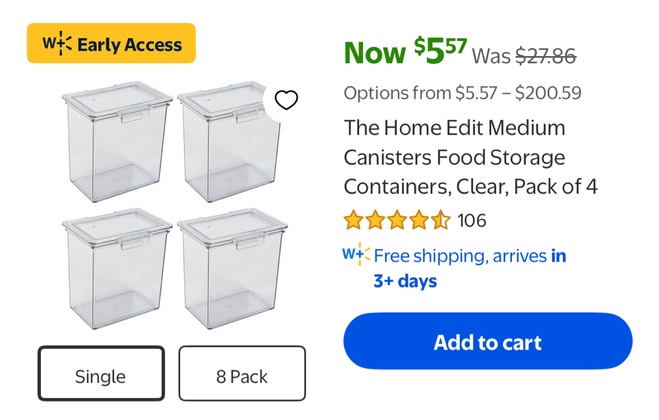Choose the 8 Pack variant option
The image size is (659, 420).
click(242, 376)
